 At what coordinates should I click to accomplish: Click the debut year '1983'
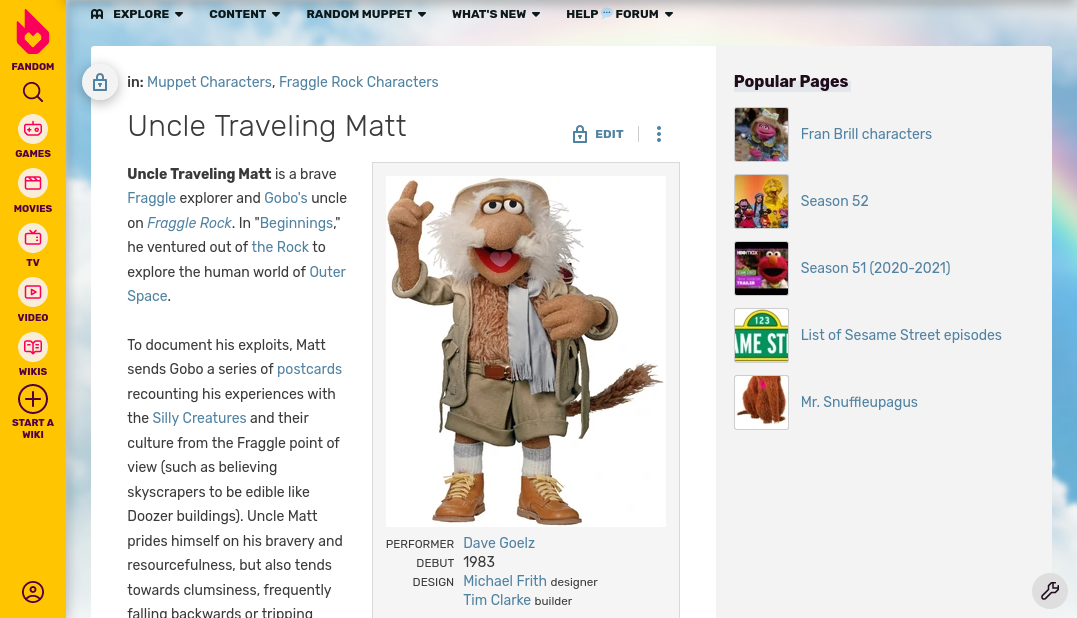coord(479,562)
